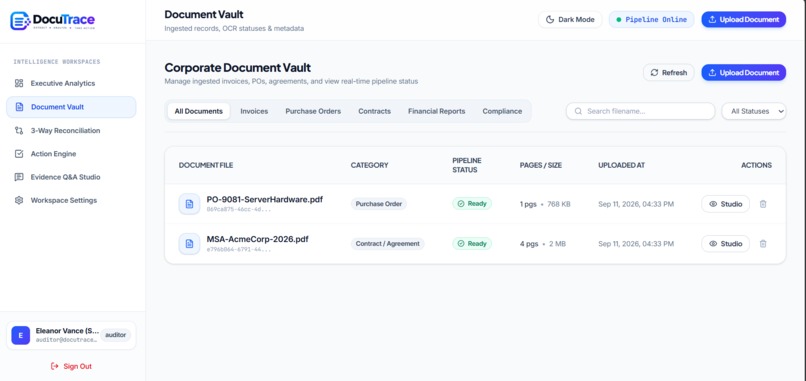Screen dimensions: 806x381
Task: Switch to the Purchase Orders tab
Action: (x=313, y=111)
